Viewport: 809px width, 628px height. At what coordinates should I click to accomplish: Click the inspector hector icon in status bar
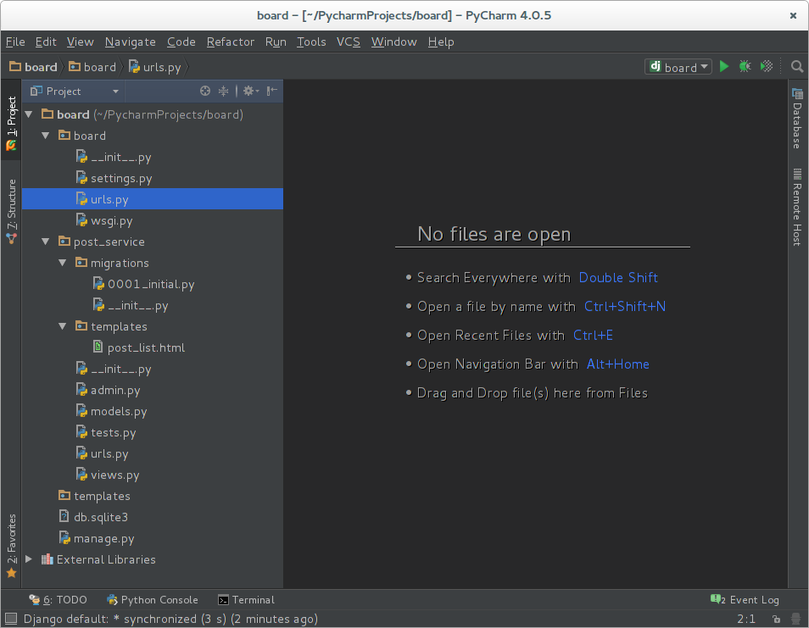point(796,619)
